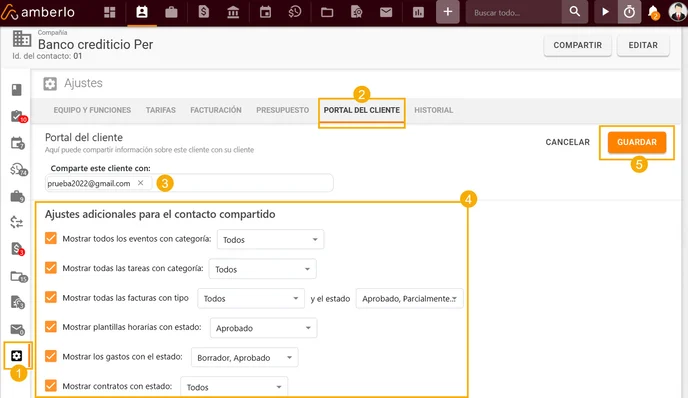This screenshot has height=398, width=688.
Task: Open the transfer arrows sidebar icon
Action: point(17,222)
